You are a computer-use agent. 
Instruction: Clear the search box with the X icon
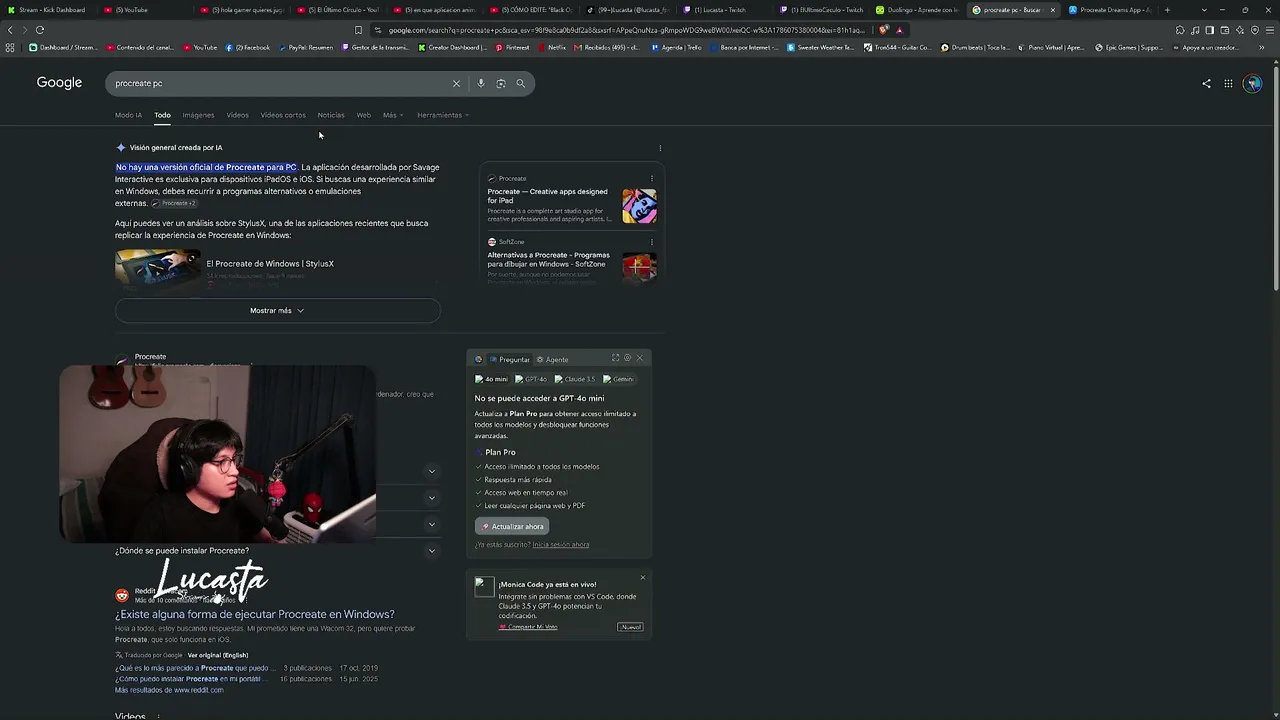(x=456, y=83)
